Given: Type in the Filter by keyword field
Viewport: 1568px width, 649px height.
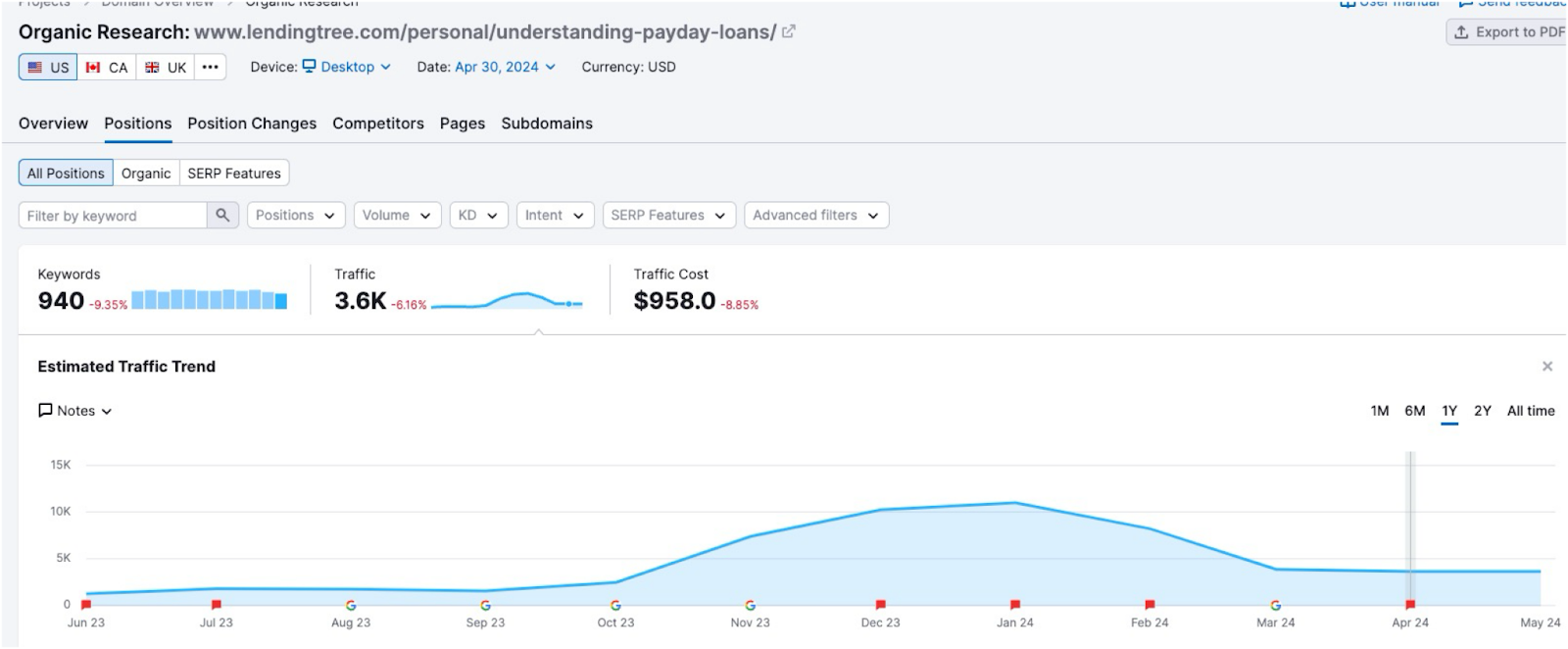Looking at the screenshot, I should [113, 216].
